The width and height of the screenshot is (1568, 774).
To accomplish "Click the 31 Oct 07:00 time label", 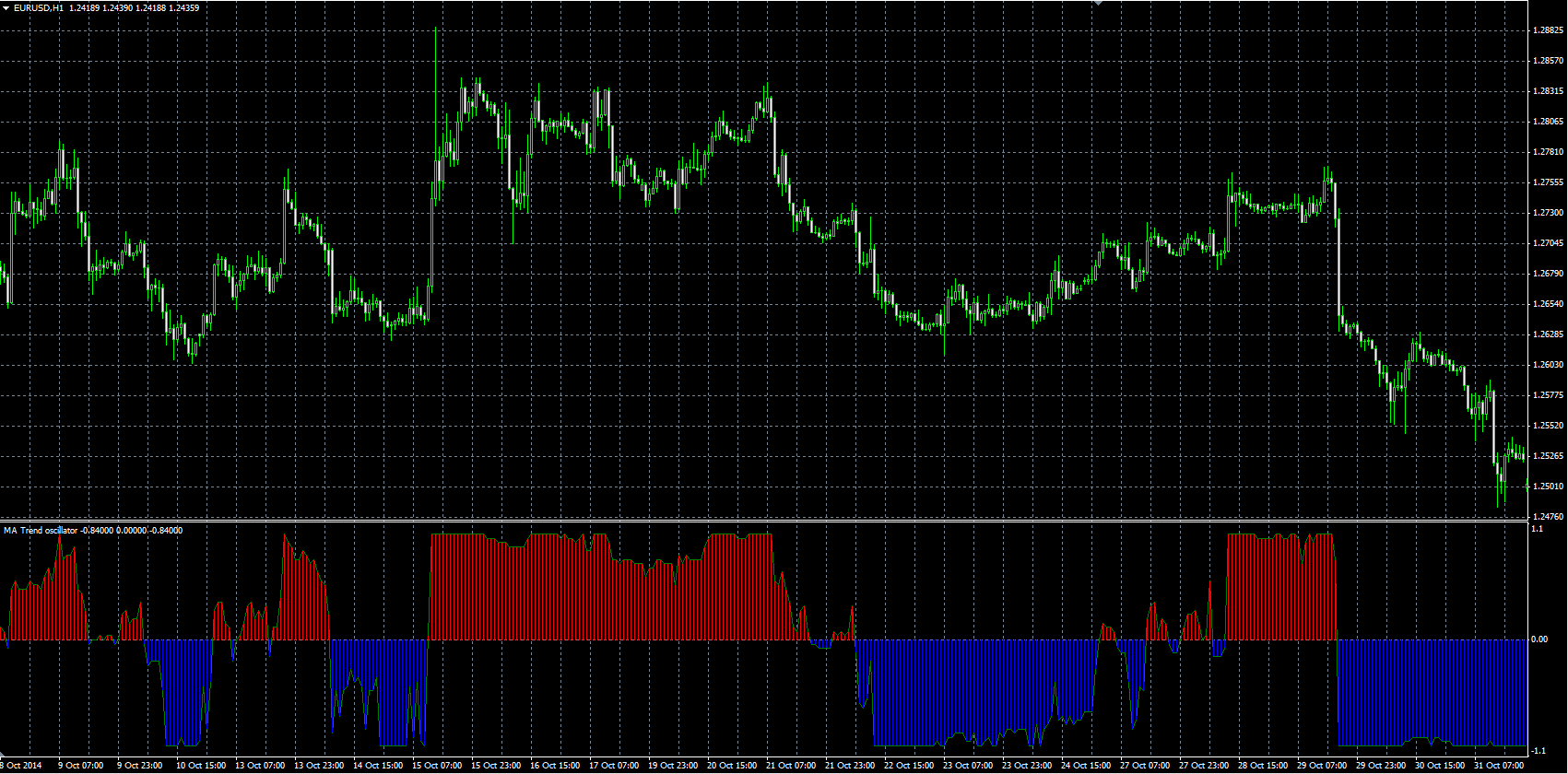I will (1499, 766).
